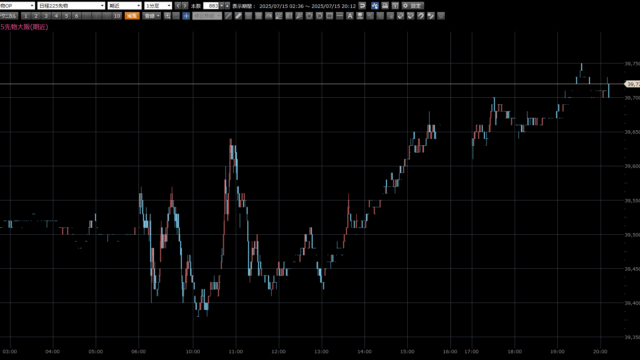Select the thin diagonal trend line tool
This screenshot has width=640, height=360.
point(229,16)
